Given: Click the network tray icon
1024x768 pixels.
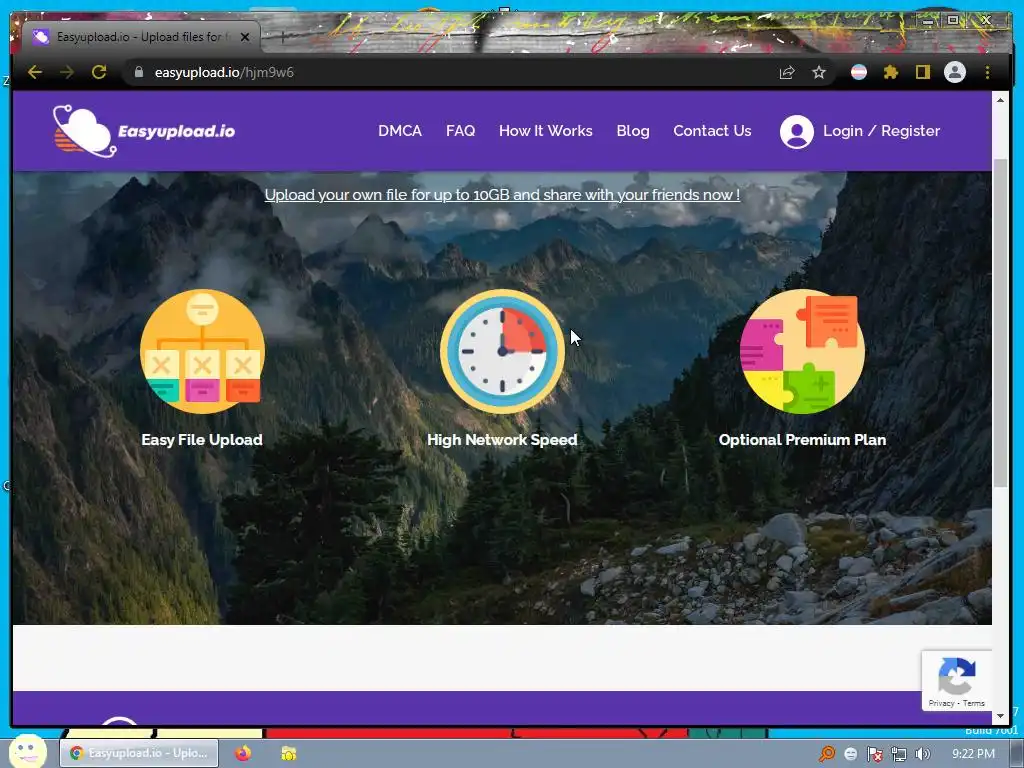Looking at the screenshot, I should coord(899,754).
